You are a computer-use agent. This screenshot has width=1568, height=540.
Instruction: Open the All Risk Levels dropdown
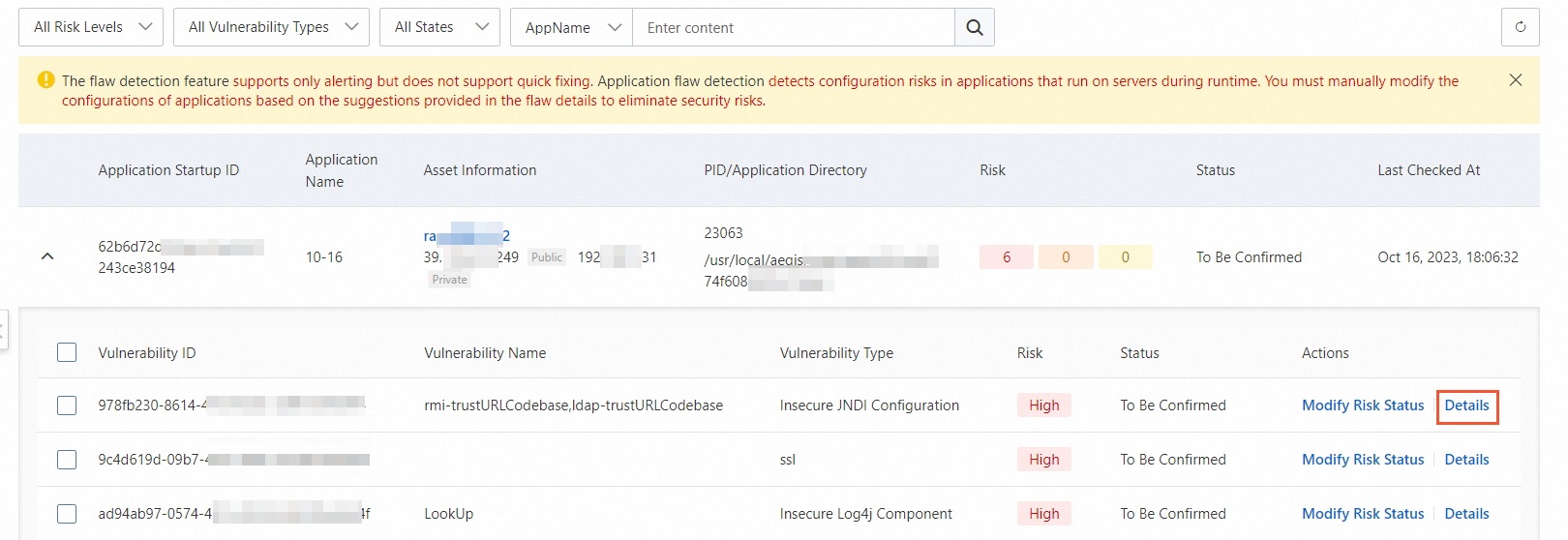pyautogui.click(x=91, y=27)
